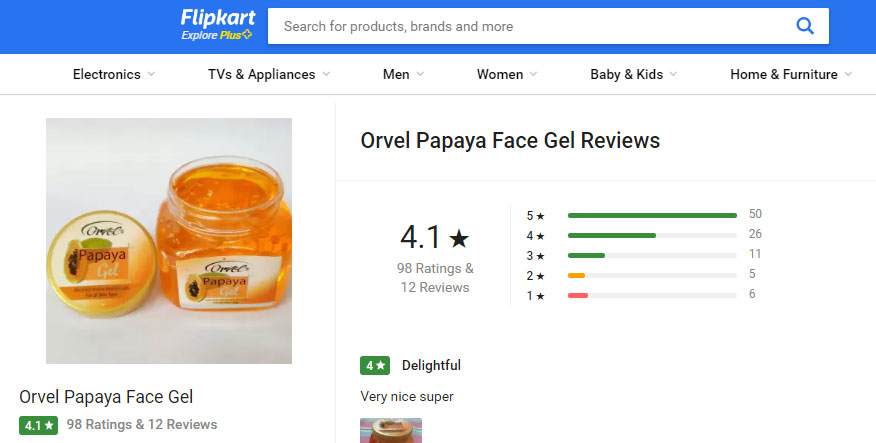Screen dimensions: 876x443
Task: Click the 98 Ratings & 12 Reviews link under the title
Action: point(142,425)
